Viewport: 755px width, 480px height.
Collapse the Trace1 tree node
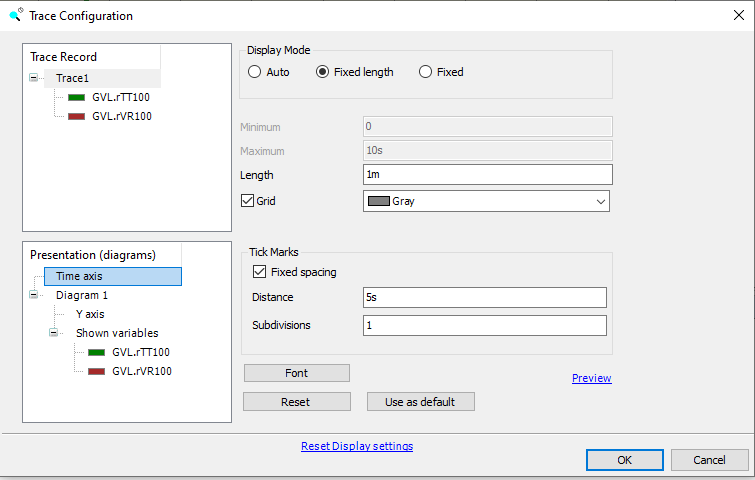click(35, 78)
